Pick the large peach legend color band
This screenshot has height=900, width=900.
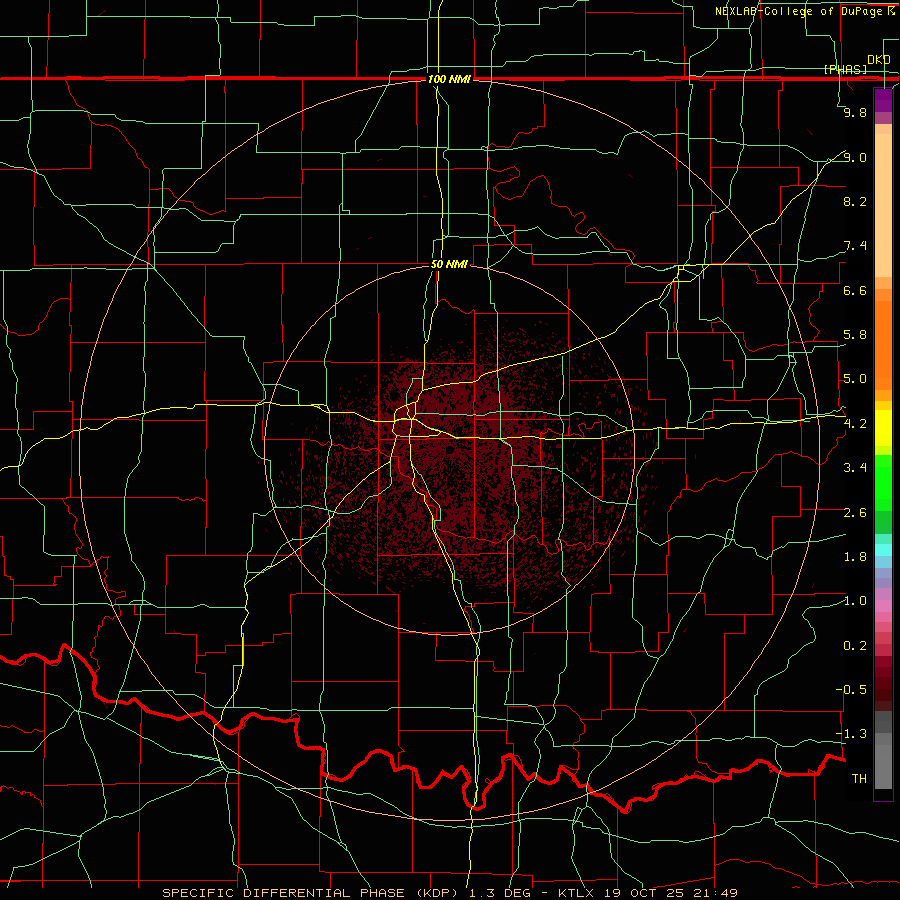click(x=883, y=205)
